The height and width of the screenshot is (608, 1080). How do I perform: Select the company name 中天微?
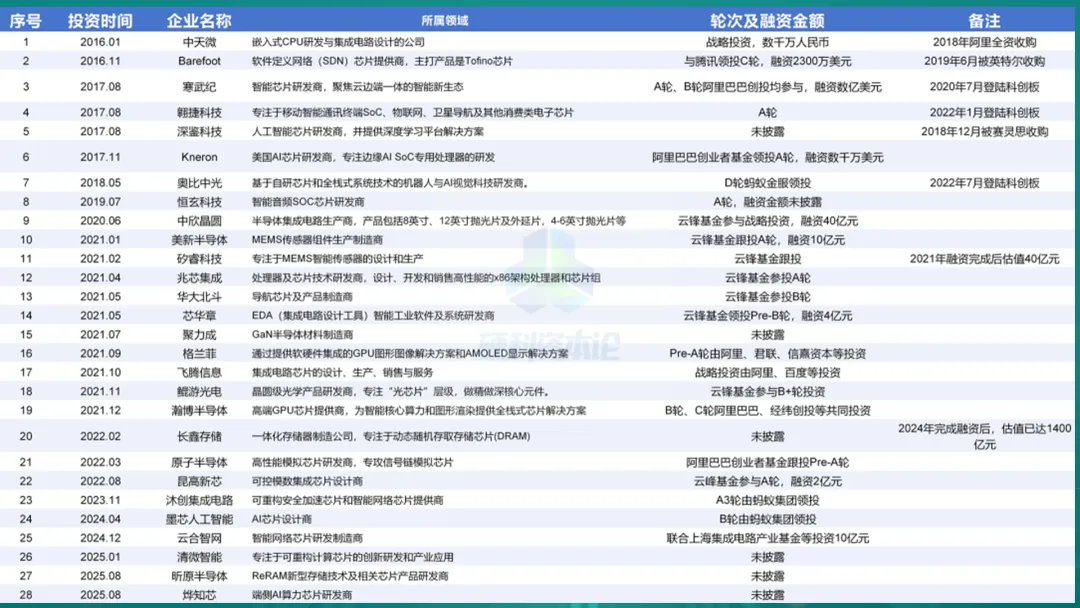coord(199,42)
